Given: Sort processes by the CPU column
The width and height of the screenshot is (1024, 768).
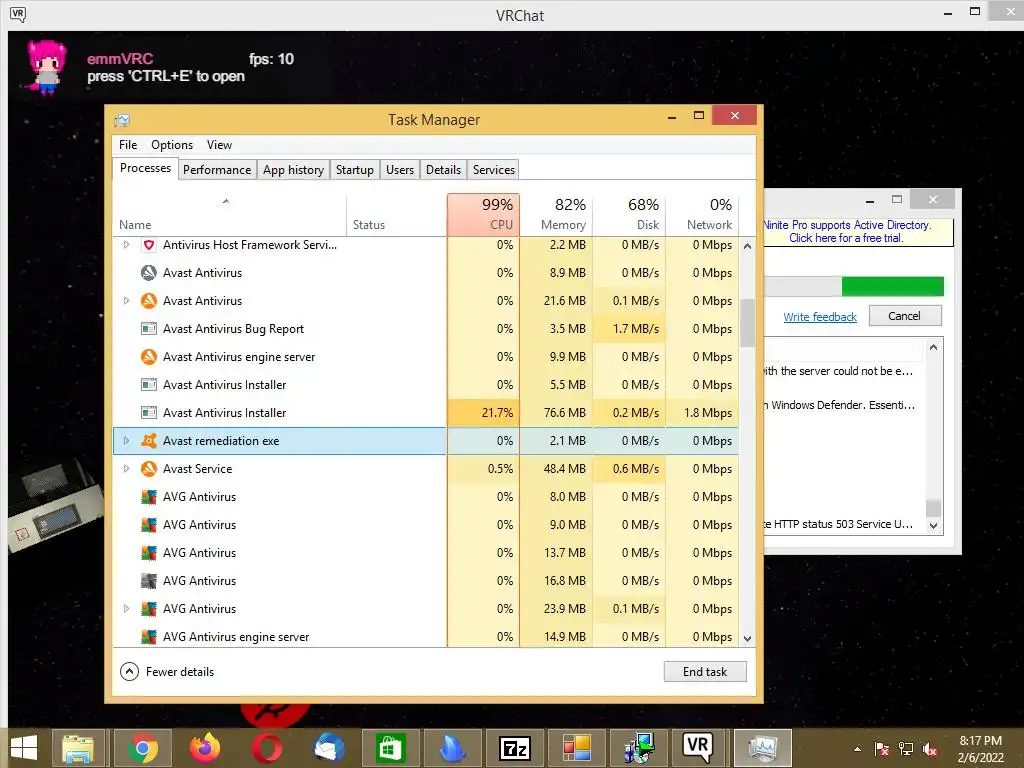Looking at the screenshot, I should coord(483,214).
